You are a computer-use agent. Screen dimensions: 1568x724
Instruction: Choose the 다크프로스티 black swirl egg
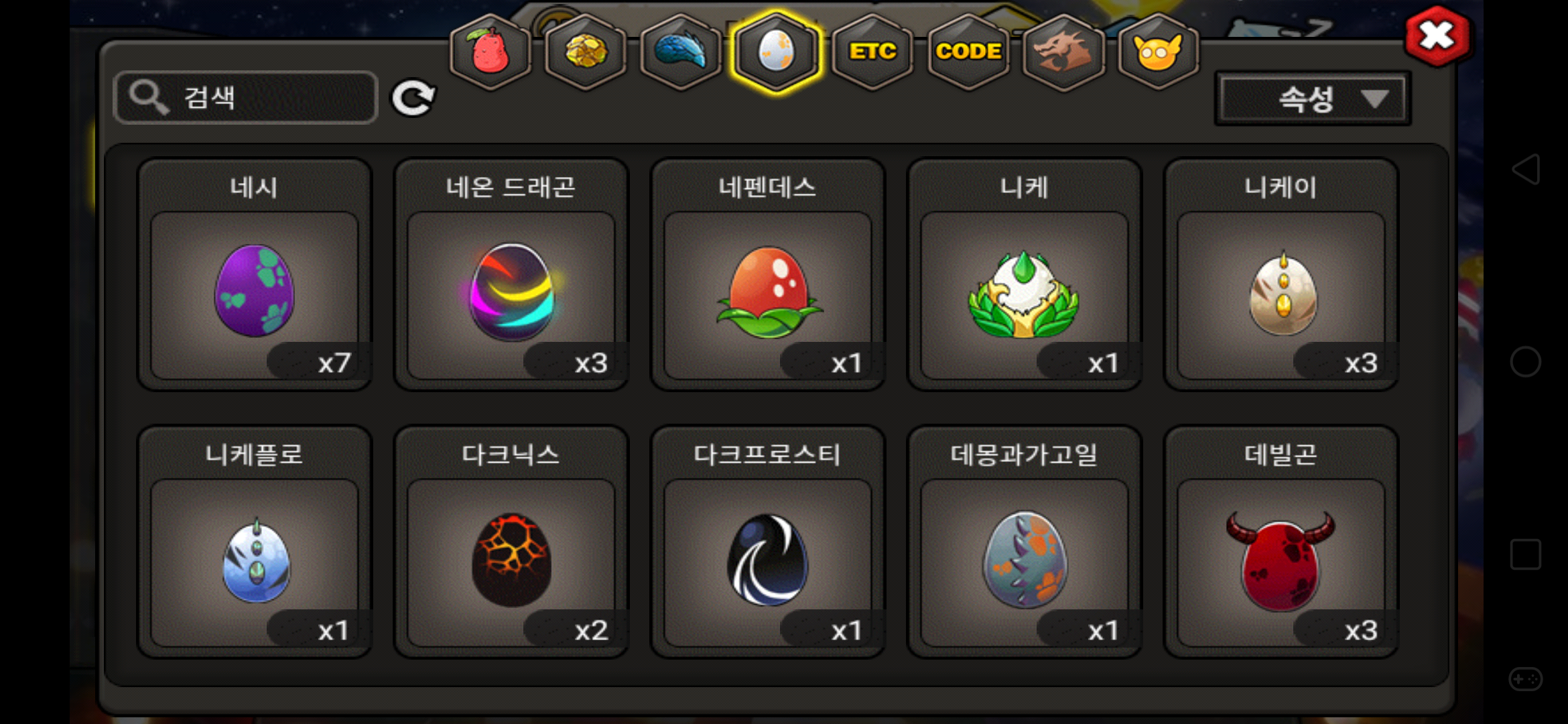[768, 542]
